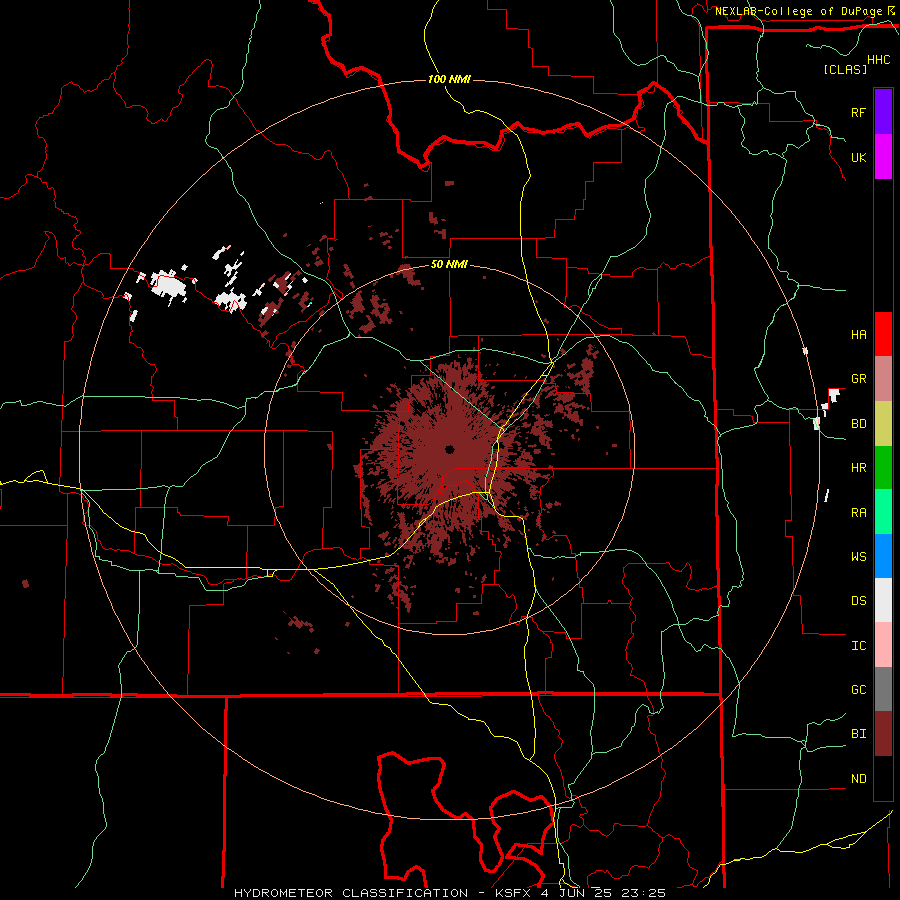Screen dimensions: 900x900
Task: Click the UK legend label
Action: coord(858,157)
